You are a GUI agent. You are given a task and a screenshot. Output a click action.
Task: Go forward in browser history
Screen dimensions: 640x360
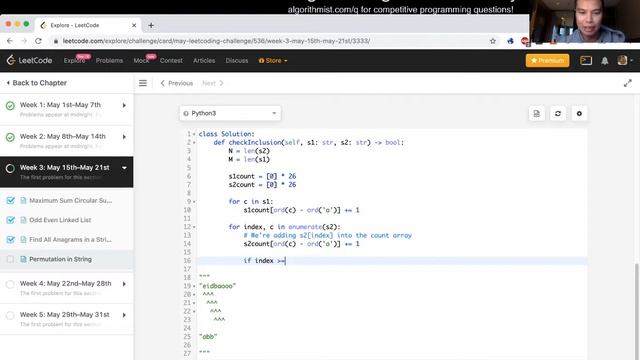pyautogui.click(x=24, y=41)
